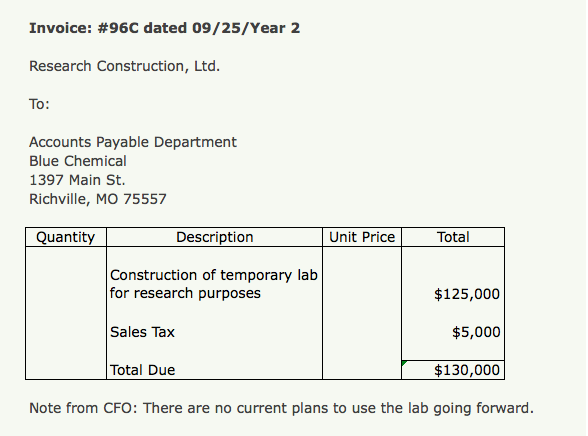Select the Blue Chemical company name

(x=78, y=161)
